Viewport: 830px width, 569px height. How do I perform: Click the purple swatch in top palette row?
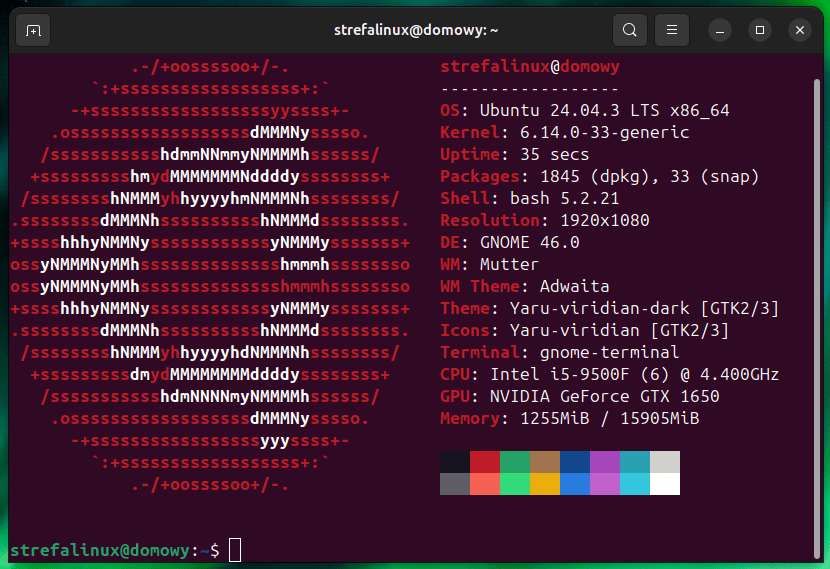click(604, 462)
